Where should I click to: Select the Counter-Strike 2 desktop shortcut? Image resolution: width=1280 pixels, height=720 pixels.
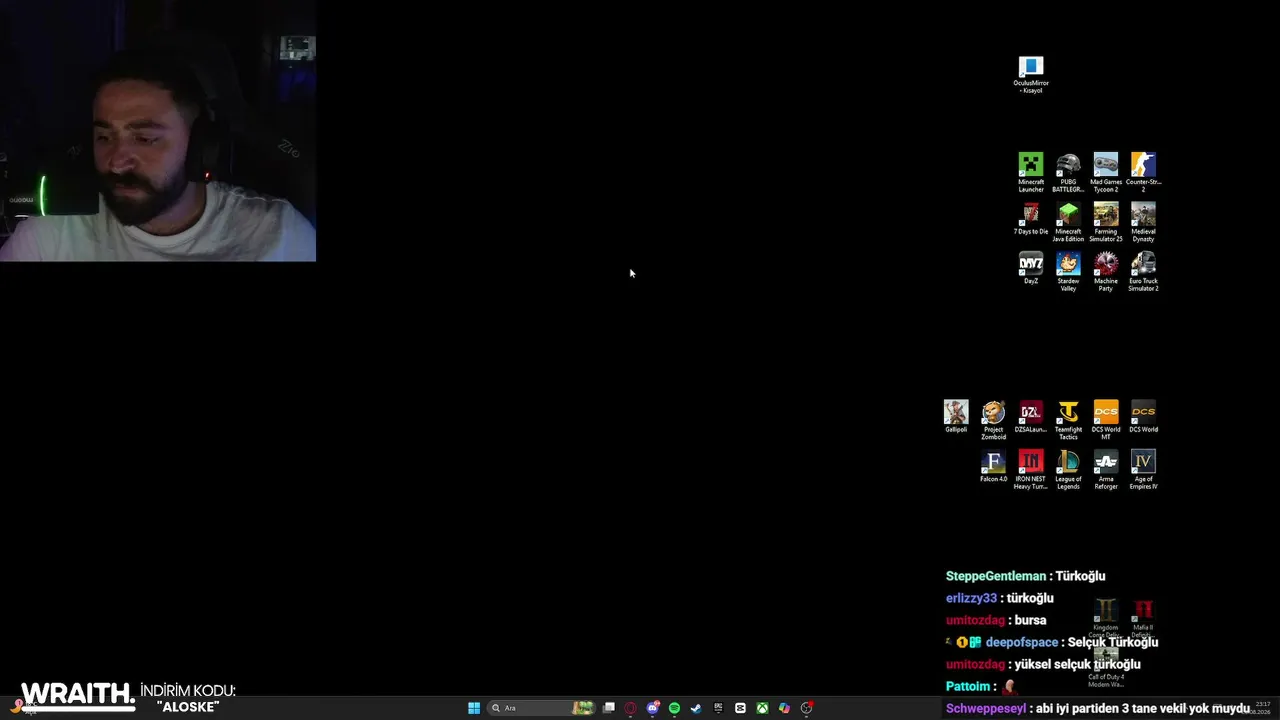pos(1143,172)
